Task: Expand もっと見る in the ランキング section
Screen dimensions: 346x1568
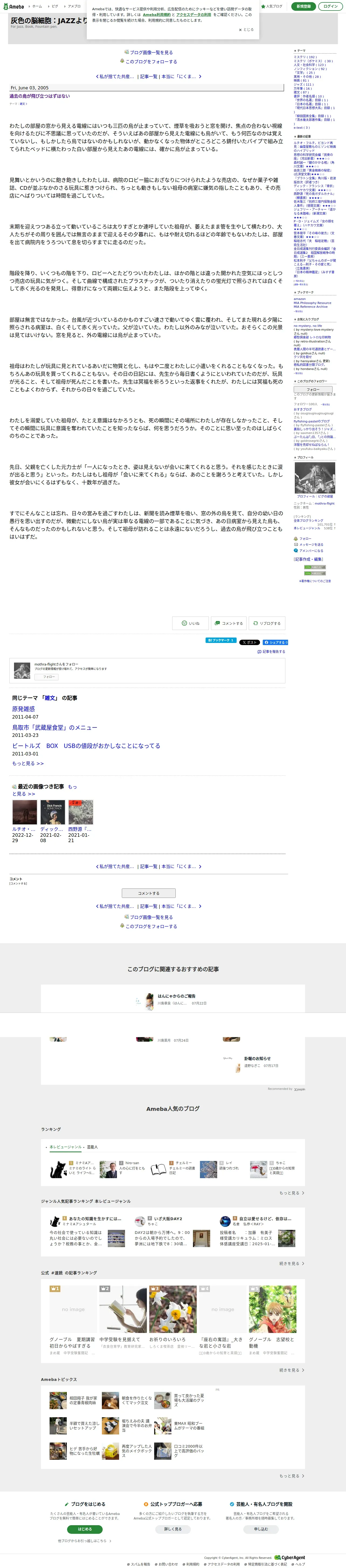Action: (292, 1193)
